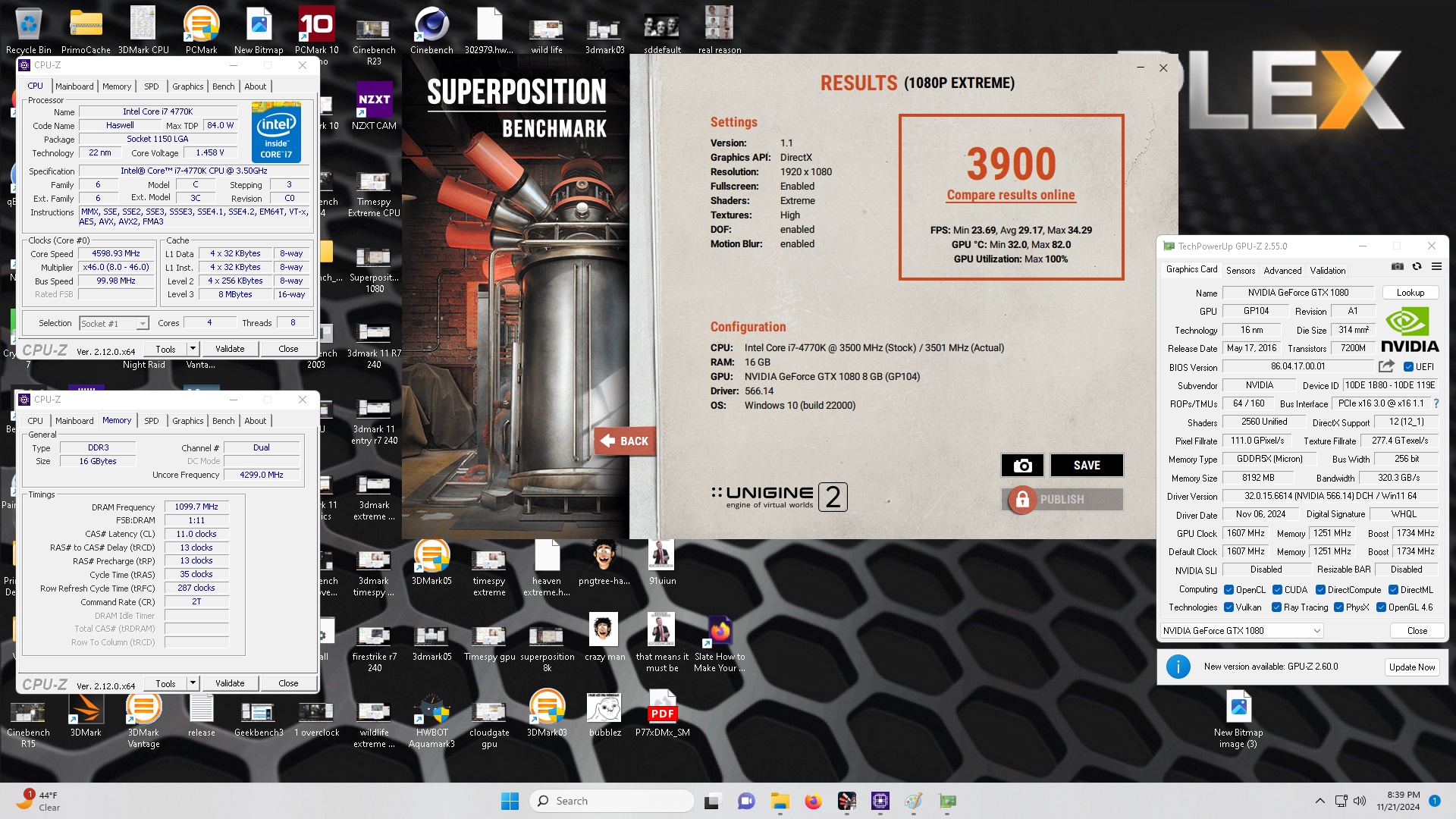This screenshot has width=1456, height=819.
Task: Open the New Bitmap image (3) icon
Action: click(x=1238, y=720)
